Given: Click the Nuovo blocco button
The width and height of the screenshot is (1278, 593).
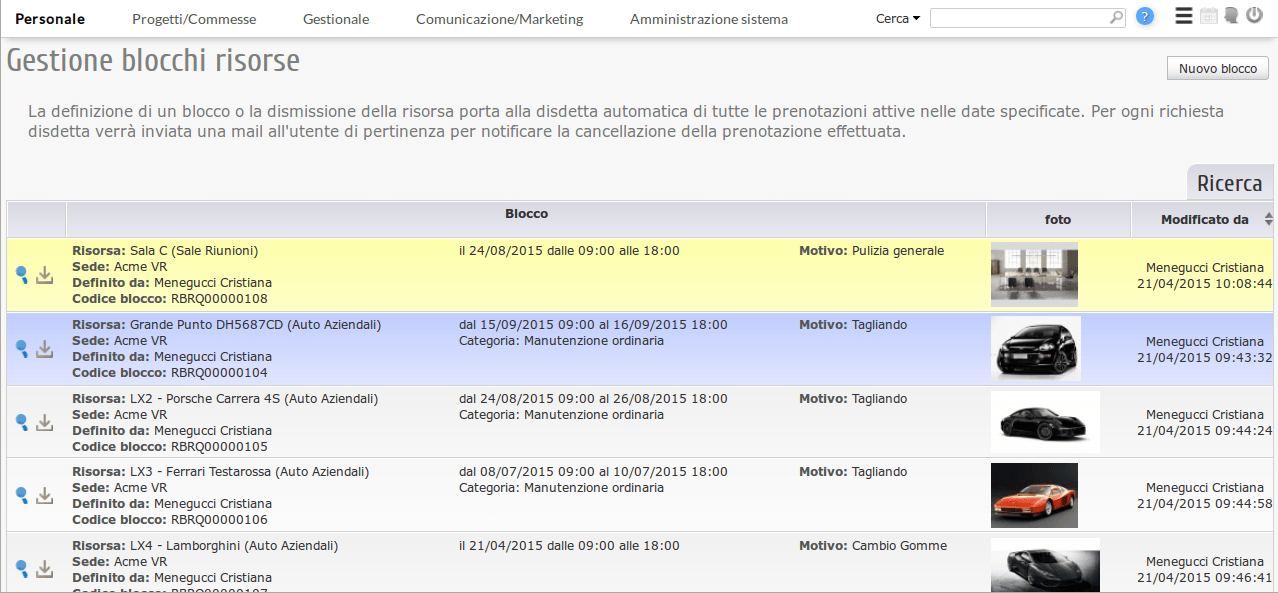Looking at the screenshot, I should point(1217,68).
